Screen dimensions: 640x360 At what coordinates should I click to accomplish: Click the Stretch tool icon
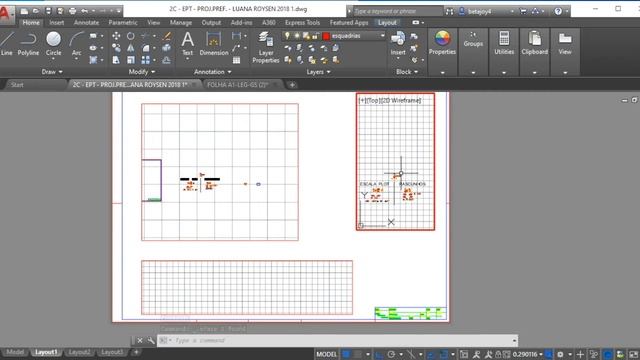tap(116, 60)
